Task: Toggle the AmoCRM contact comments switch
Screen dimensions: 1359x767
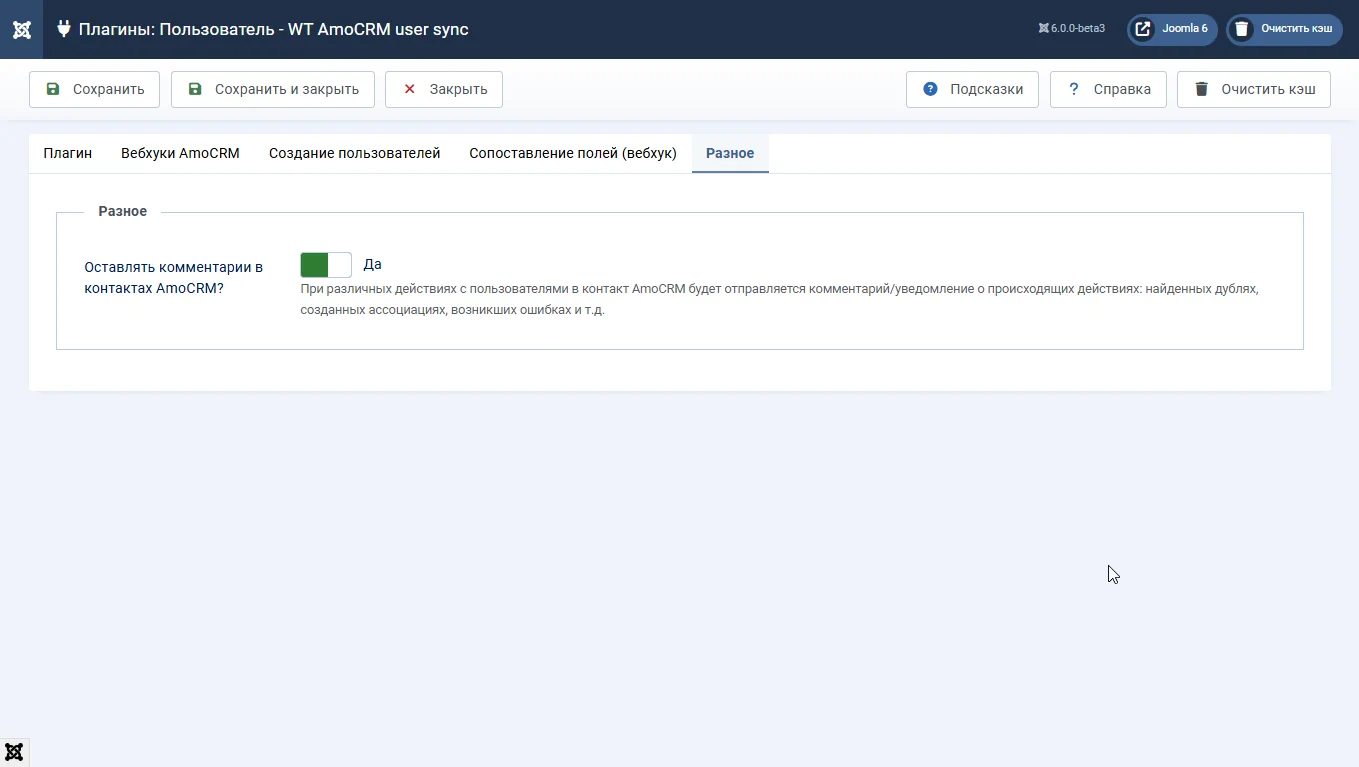Action: click(326, 265)
